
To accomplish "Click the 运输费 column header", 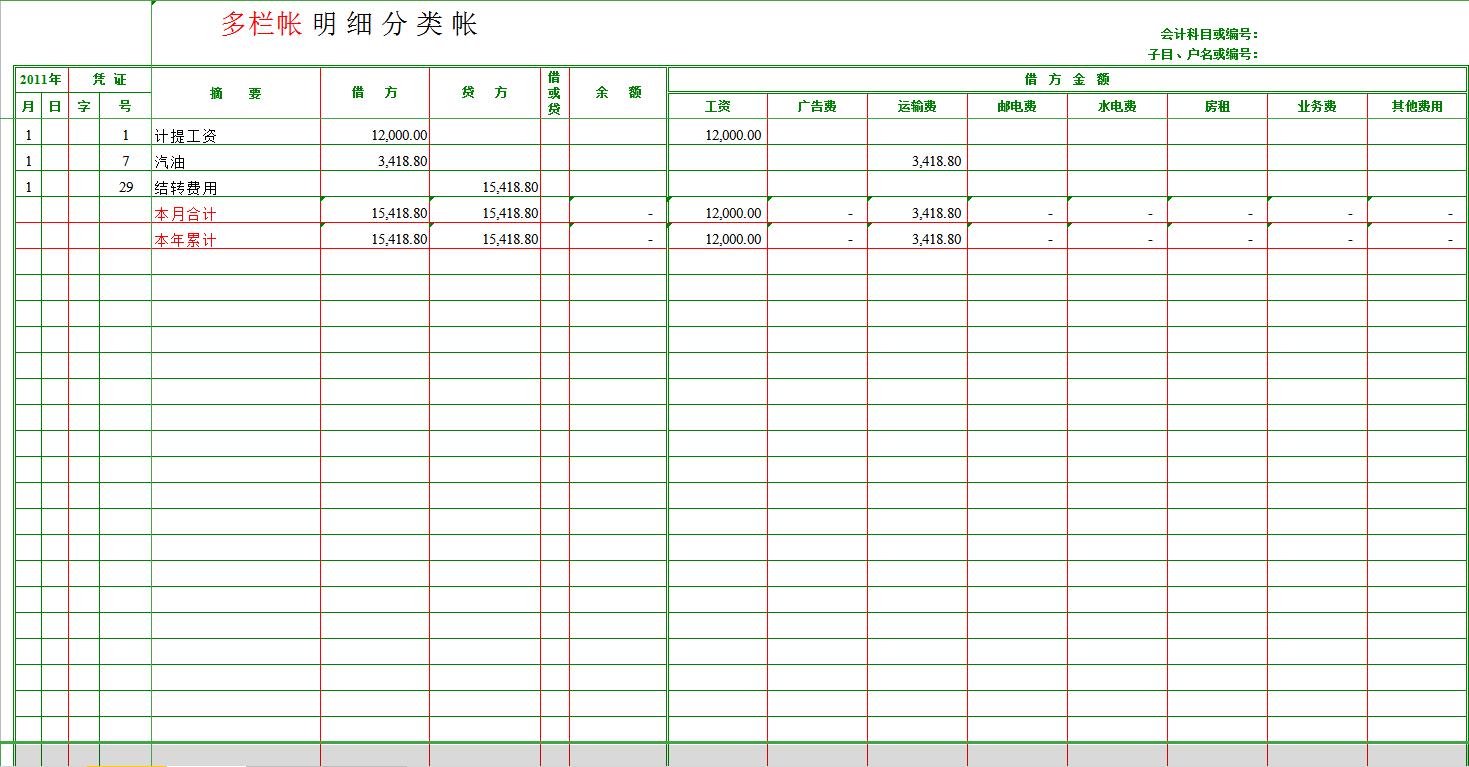I will coord(916,105).
